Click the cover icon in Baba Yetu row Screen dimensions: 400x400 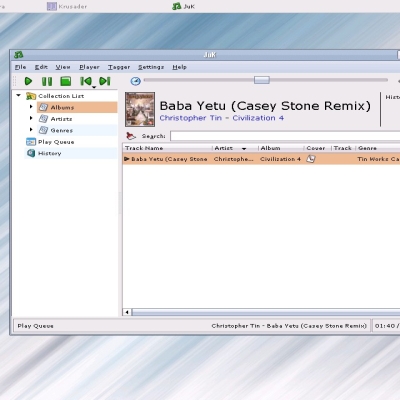pos(311,159)
